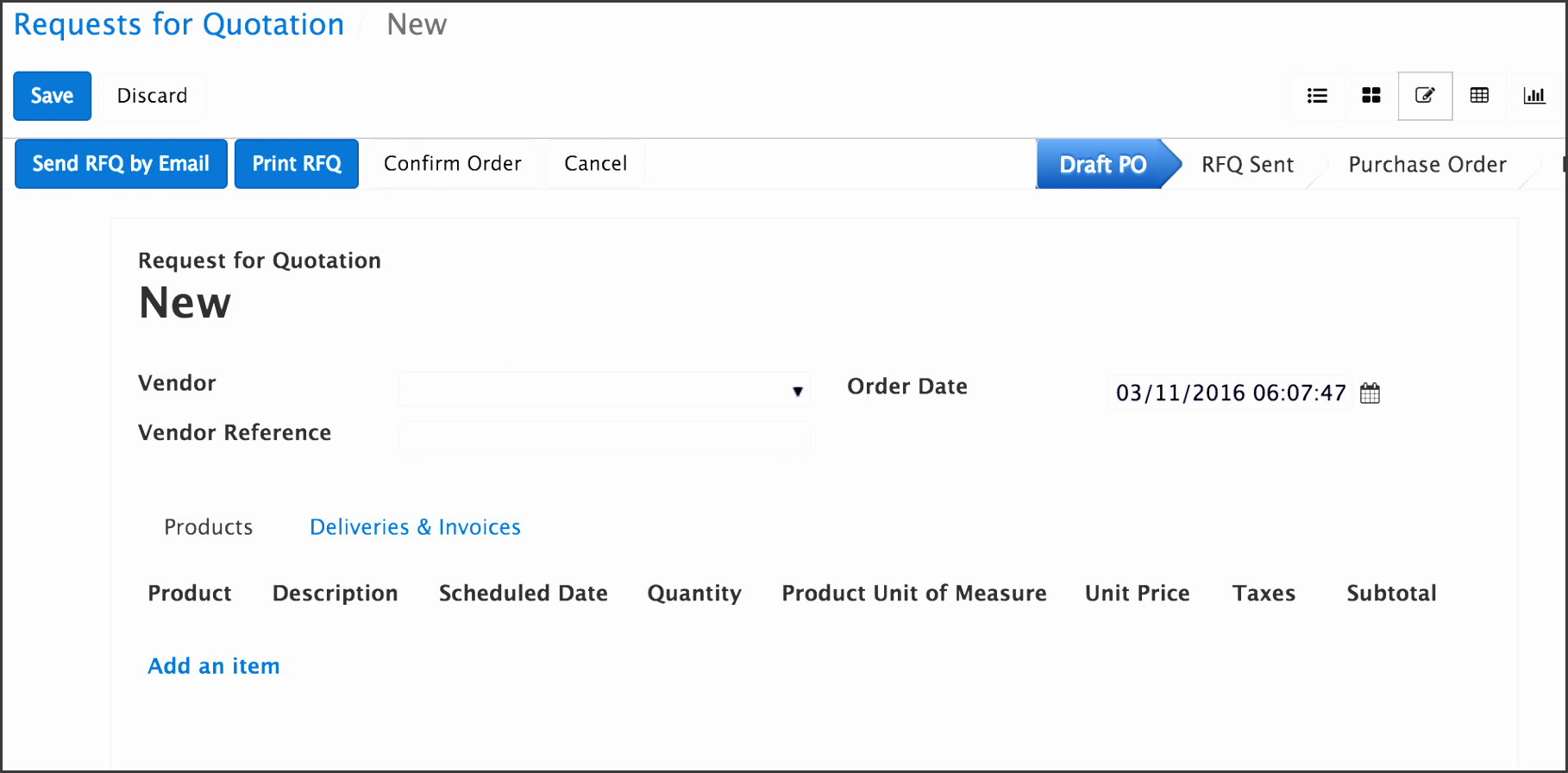Select the form edit view icon
Image resolution: width=1568 pixels, height=773 pixels.
[x=1425, y=96]
